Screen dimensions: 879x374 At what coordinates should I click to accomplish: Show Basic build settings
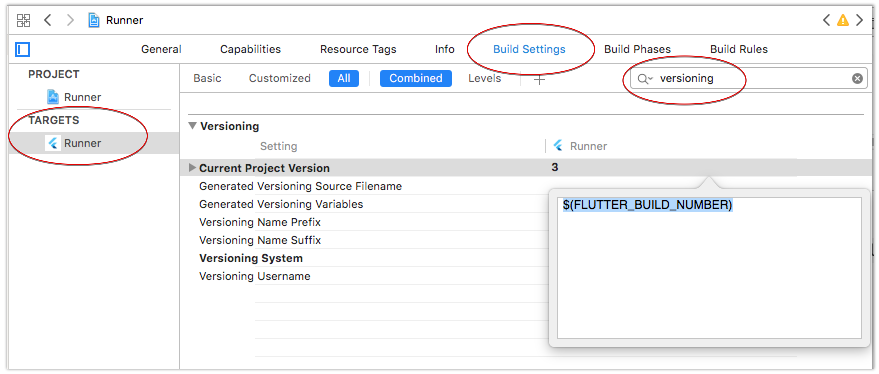[207, 79]
